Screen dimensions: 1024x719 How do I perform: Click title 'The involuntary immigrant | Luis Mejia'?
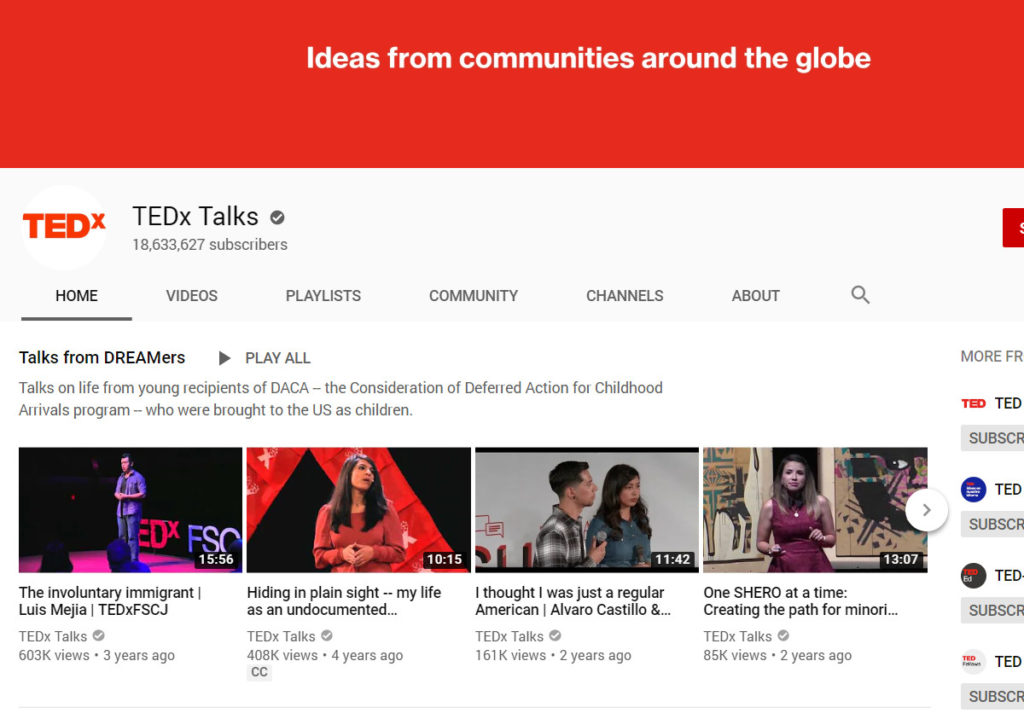coord(110,601)
